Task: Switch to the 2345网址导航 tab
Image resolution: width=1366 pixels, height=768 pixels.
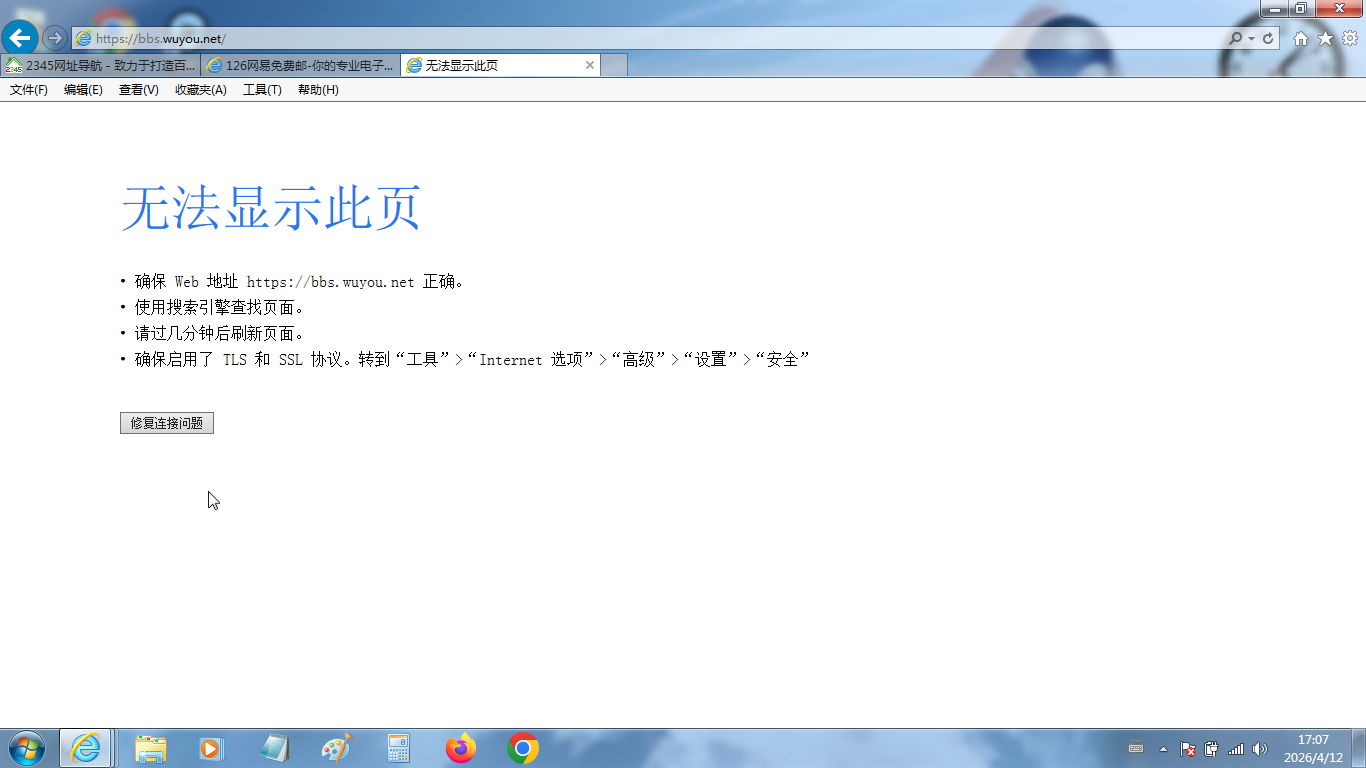Action: (100, 65)
